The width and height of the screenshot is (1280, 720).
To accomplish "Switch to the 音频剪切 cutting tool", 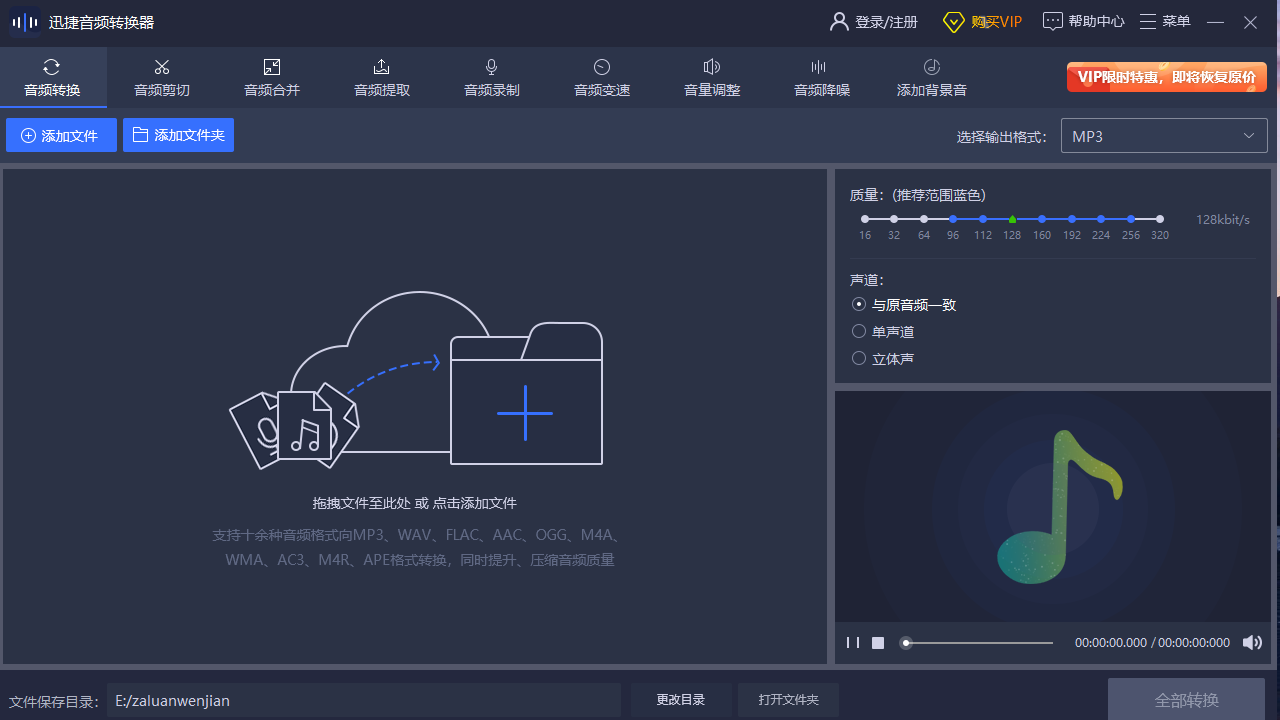I will point(161,78).
